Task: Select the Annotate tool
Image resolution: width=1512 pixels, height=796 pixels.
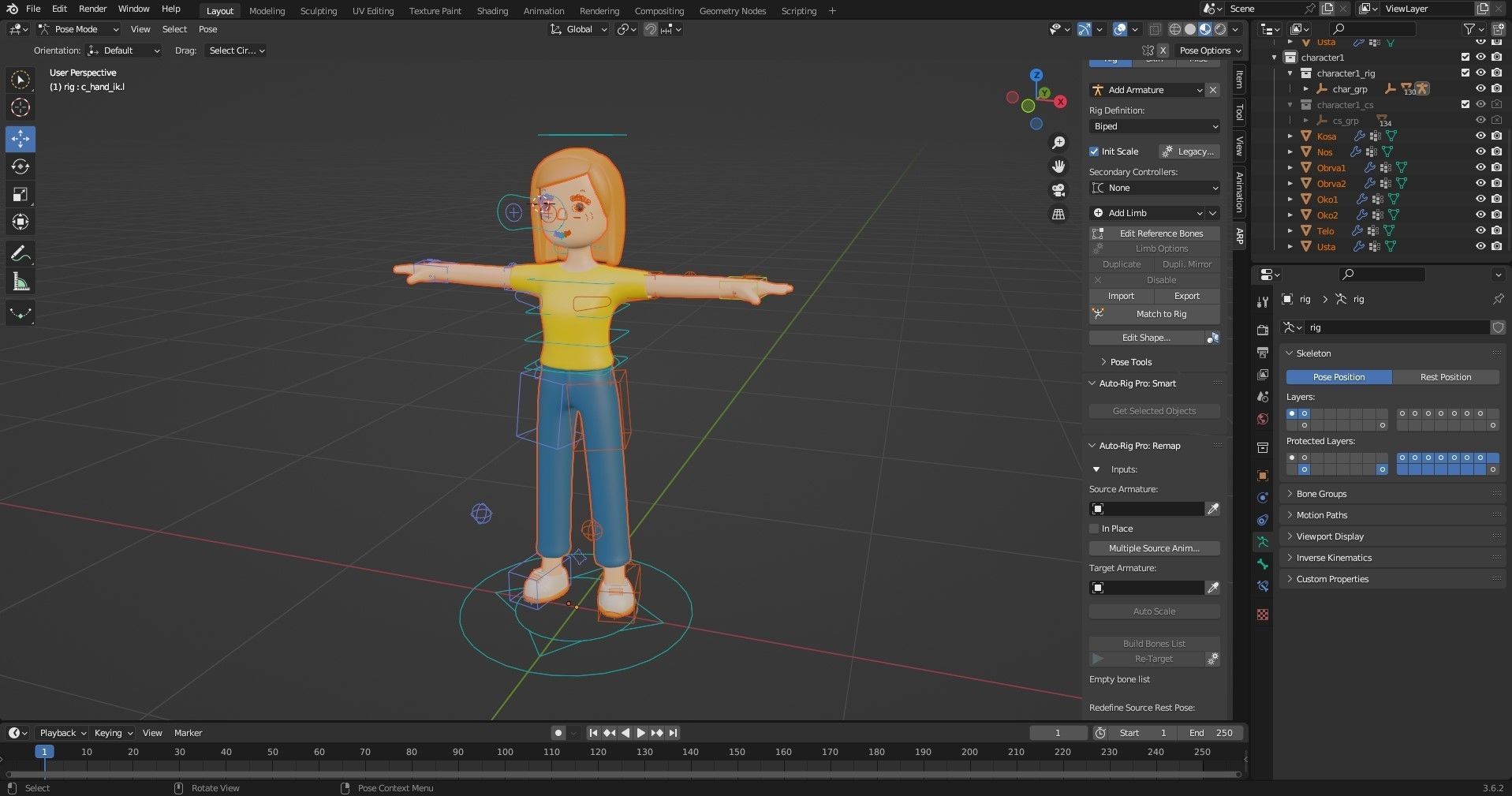Action: pos(21,253)
